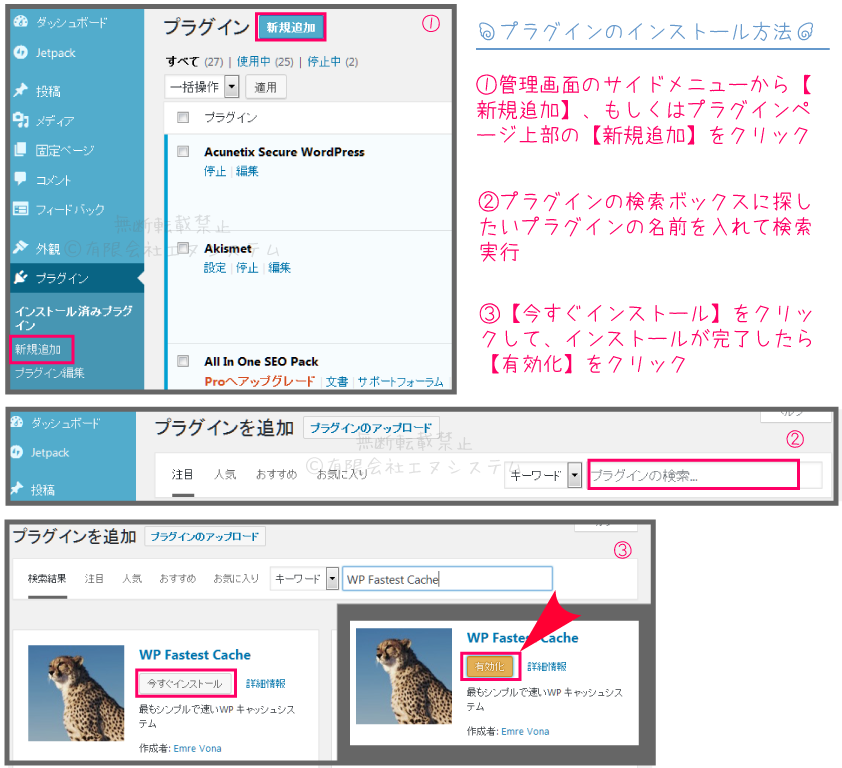This screenshot has width=842, height=768.
Task: Click the Dashboard icon in the middle screenshot
Action: (17, 422)
